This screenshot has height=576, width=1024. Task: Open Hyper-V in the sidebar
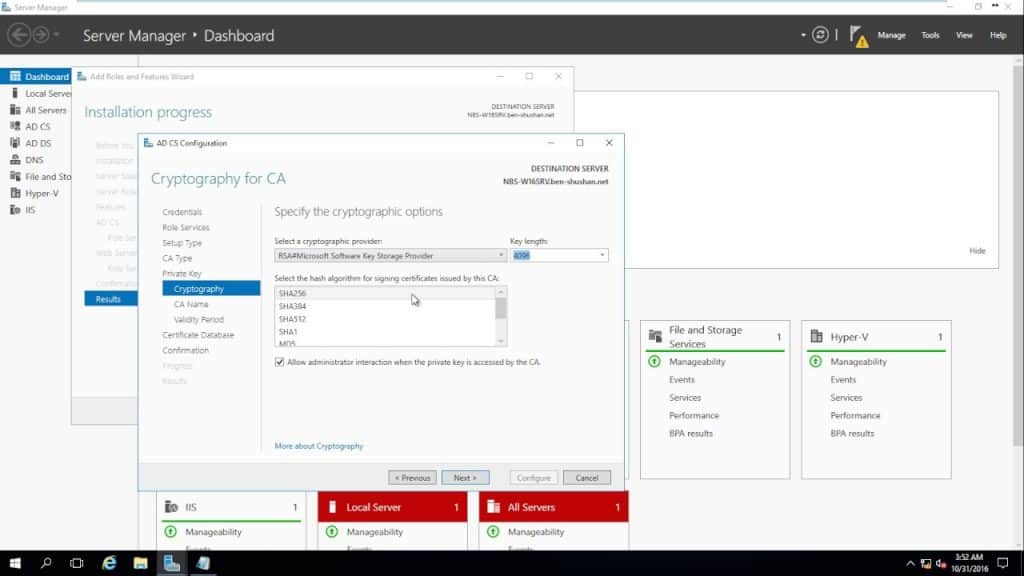tap(36, 193)
